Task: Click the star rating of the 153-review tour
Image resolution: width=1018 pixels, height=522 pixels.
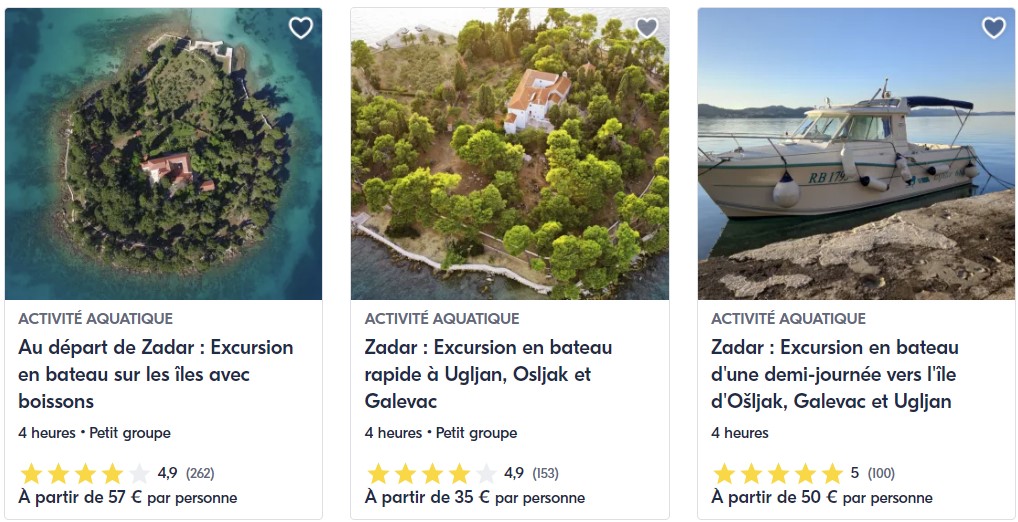Action: coord(431,473)
